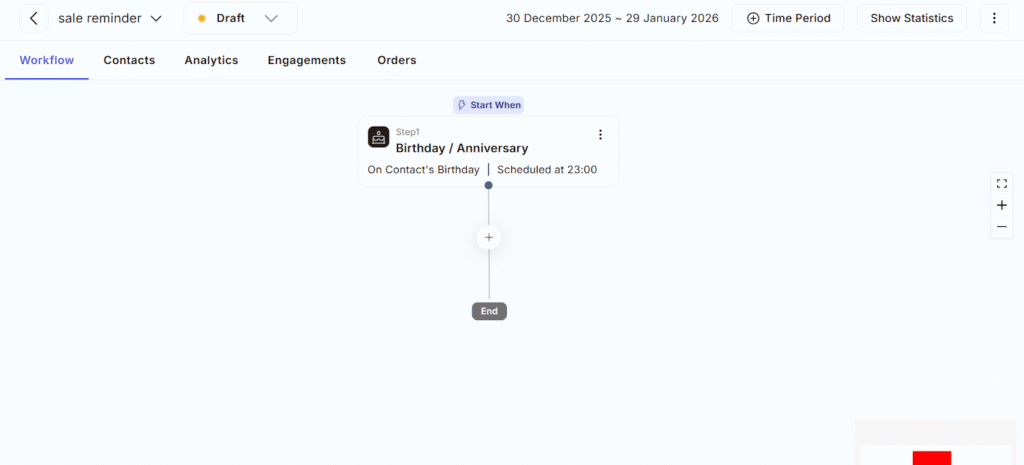Click the Time Period button
Image resolution: width=1024 pixels, height=465 pixels.
(788, 18)
